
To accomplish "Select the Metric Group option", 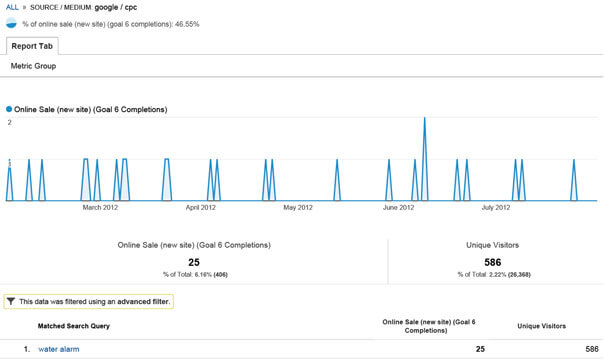I will (x=33, y=66).
